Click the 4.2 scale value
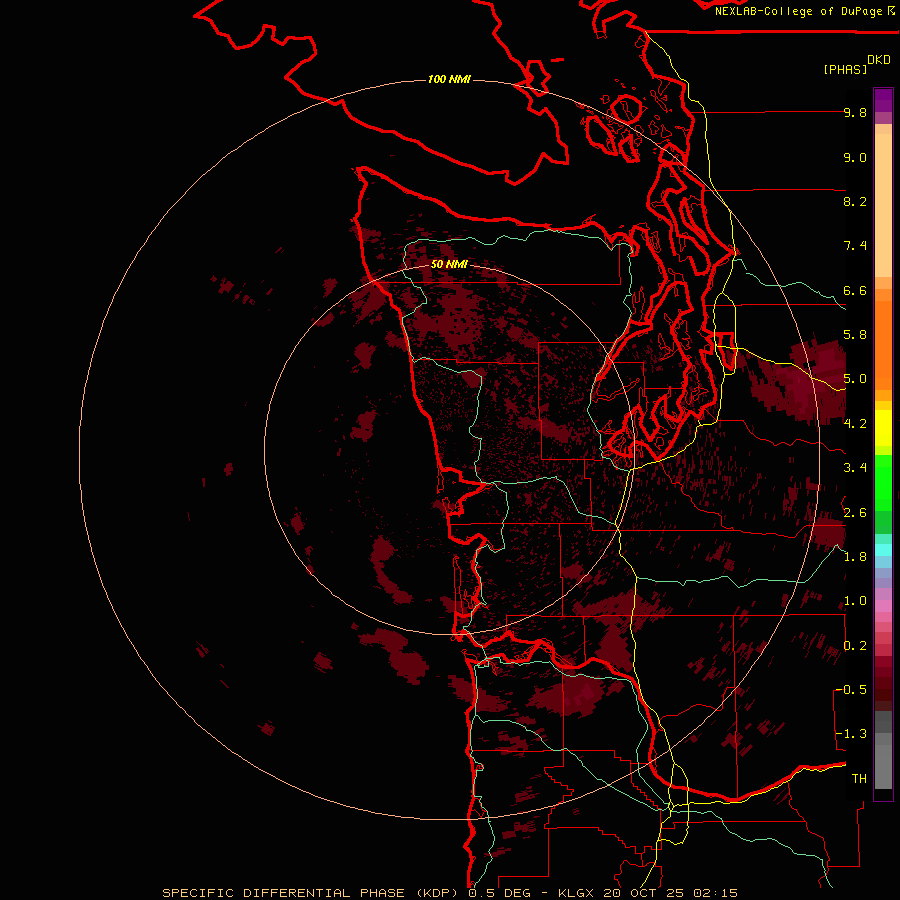Image resolution: width=900 pixels, height=900 pixels. (x=855, y=424)
